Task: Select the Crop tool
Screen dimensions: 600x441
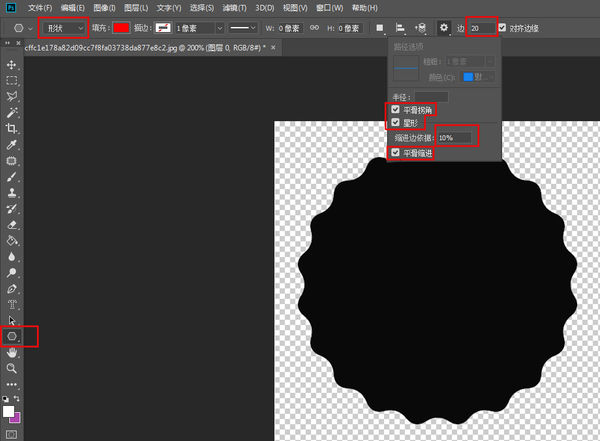Action: (x=11, y=128)
